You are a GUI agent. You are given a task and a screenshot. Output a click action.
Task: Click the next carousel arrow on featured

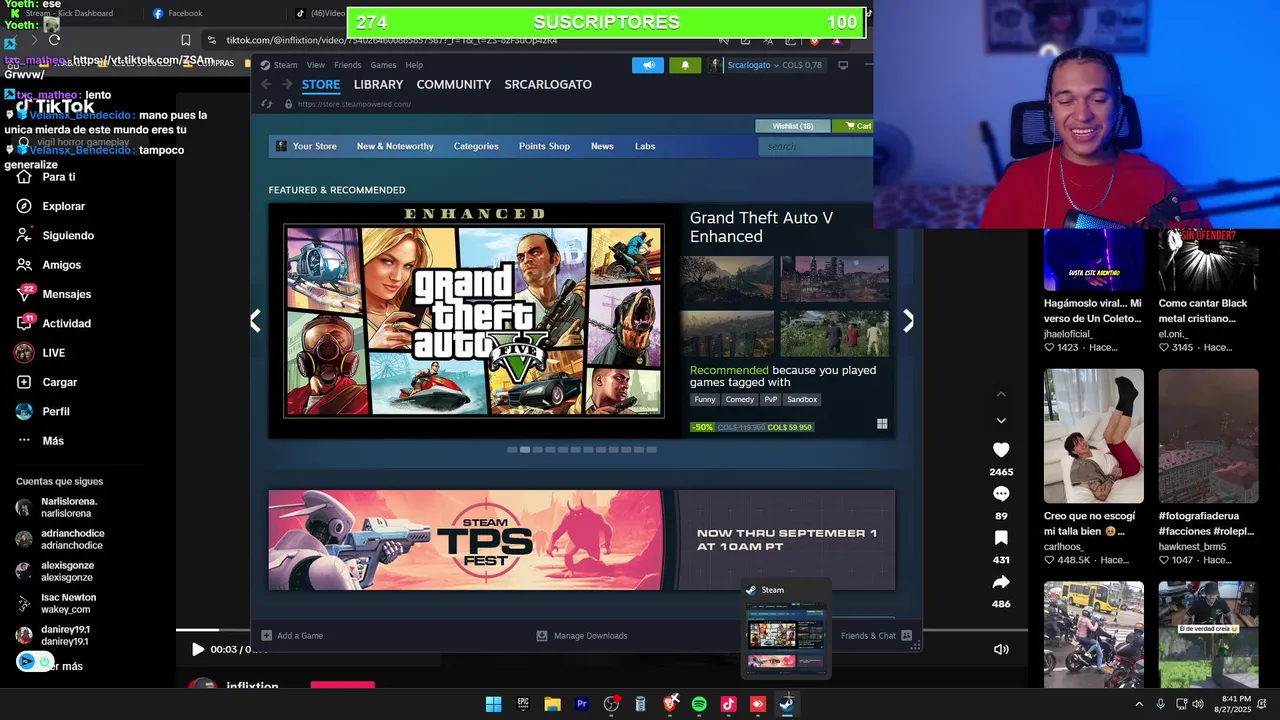click(x=908, y=320)
